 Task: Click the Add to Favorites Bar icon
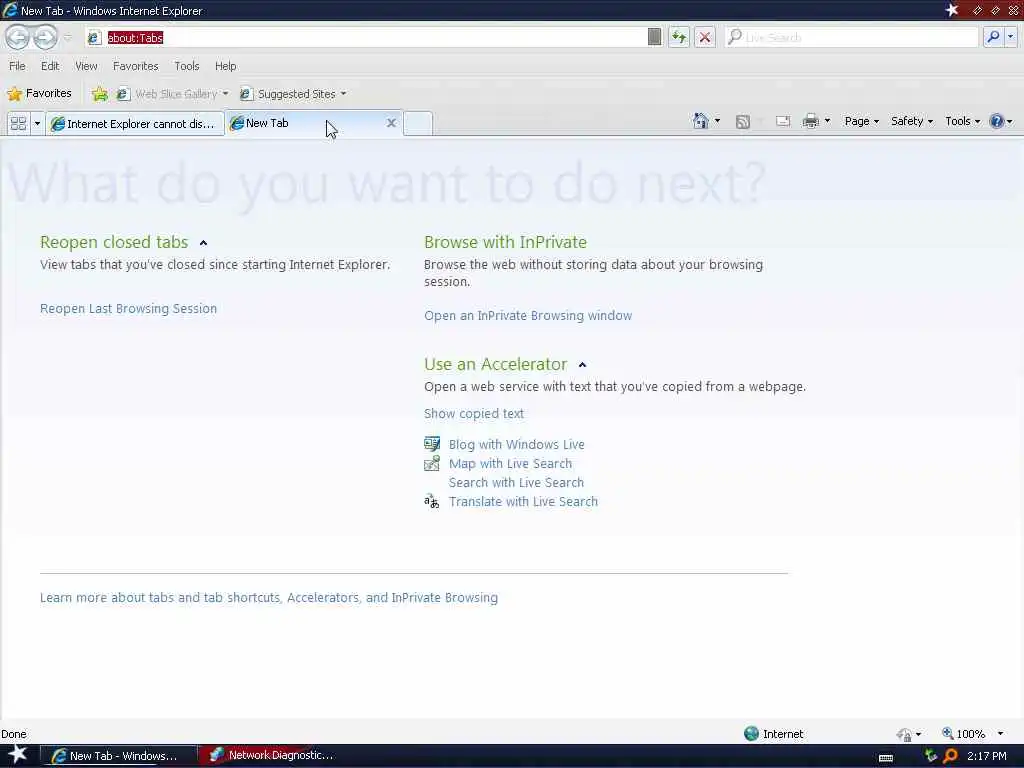click(99, 94)
